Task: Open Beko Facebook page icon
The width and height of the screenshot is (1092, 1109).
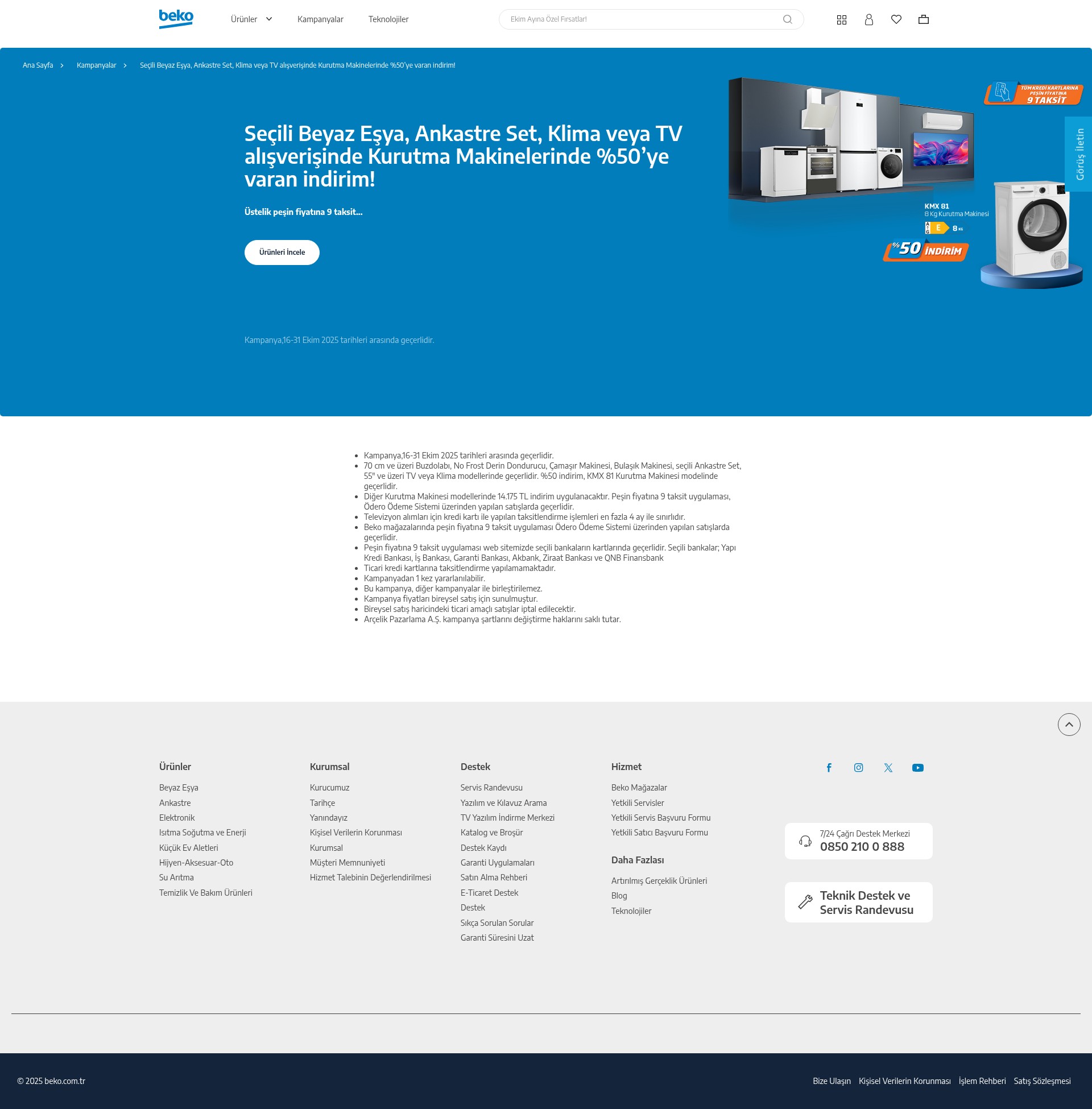Action: coord(829,768)
